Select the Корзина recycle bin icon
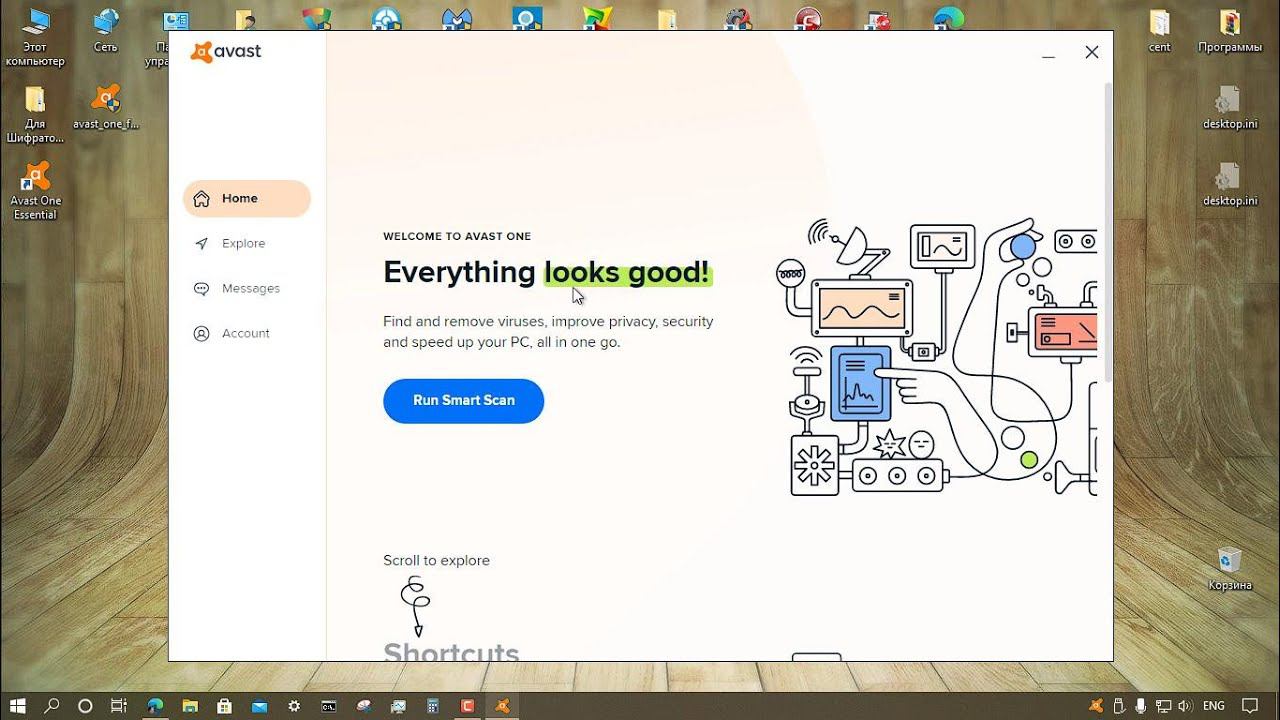 click(1229, 569)
